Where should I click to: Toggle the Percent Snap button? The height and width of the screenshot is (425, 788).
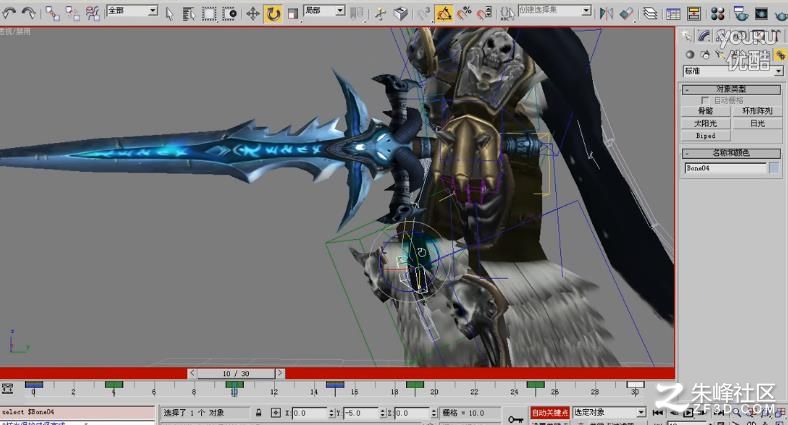pos(464,14)
